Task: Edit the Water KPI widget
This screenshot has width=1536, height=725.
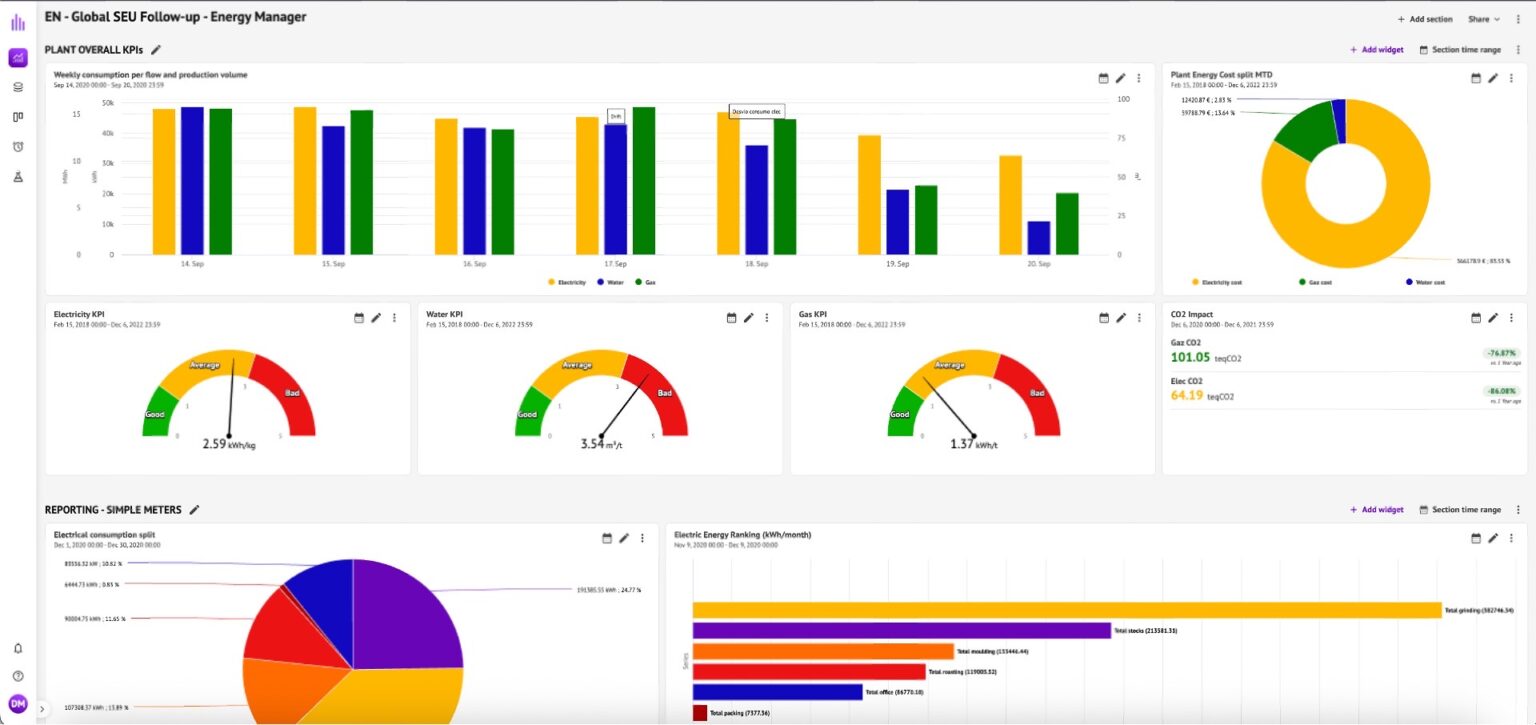Action: (x=749, y=317)
